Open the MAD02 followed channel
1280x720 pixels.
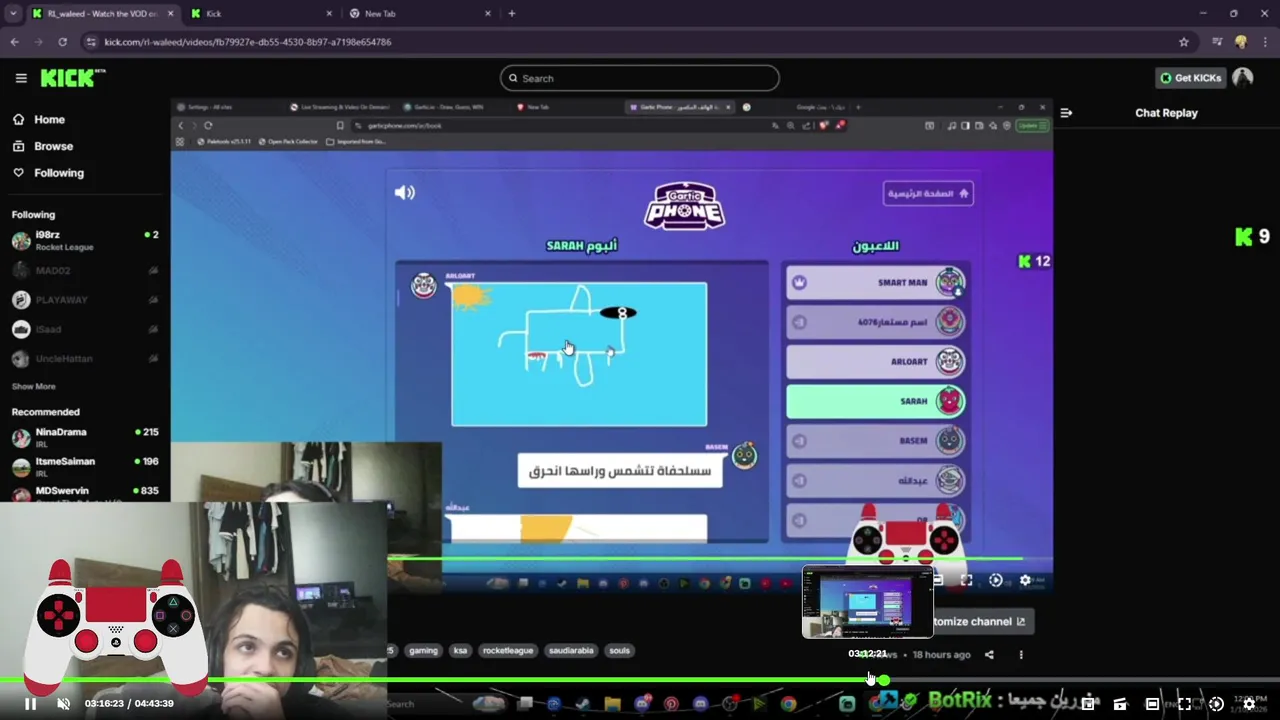click(x=85, y=270)
